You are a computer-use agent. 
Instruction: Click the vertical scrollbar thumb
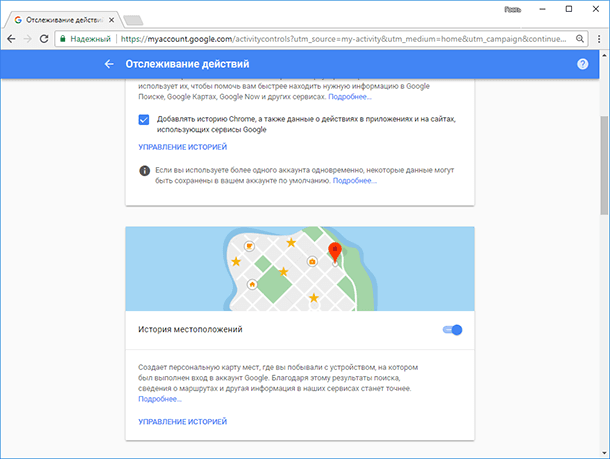[x=604, y=165]
